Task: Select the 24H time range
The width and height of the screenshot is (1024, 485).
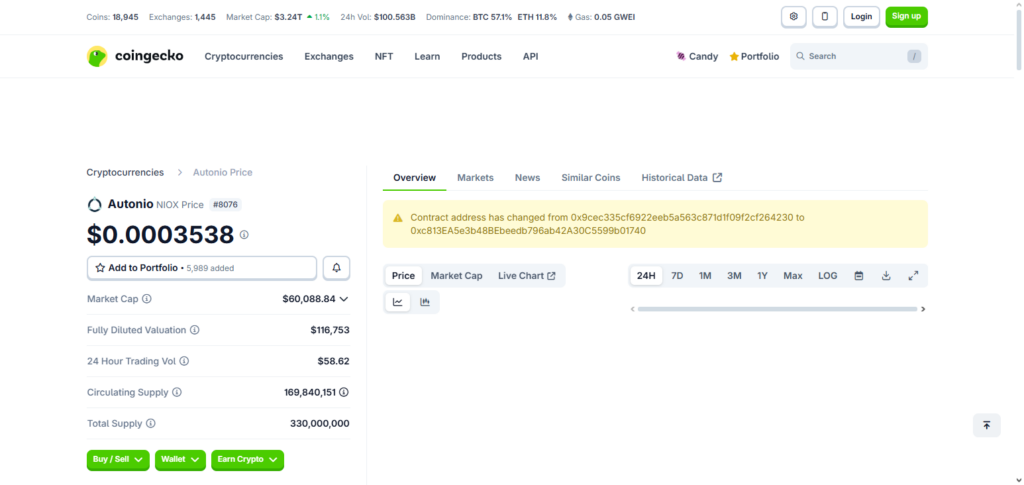Action: click(x=646, y=275)
